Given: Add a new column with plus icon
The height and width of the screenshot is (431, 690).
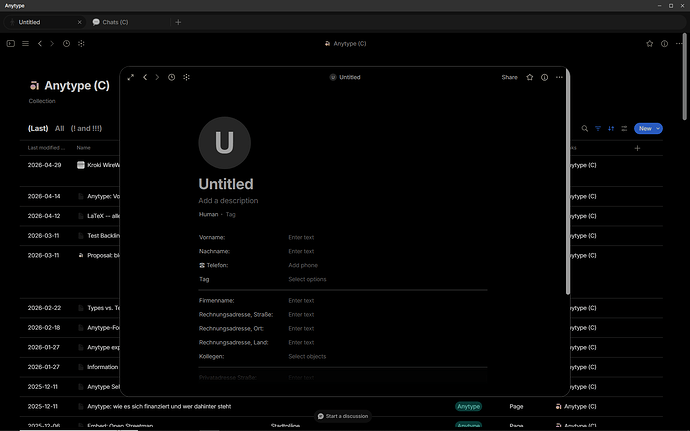Looking at the screenshot, I should pyautogui.click(x=637, y=148).
